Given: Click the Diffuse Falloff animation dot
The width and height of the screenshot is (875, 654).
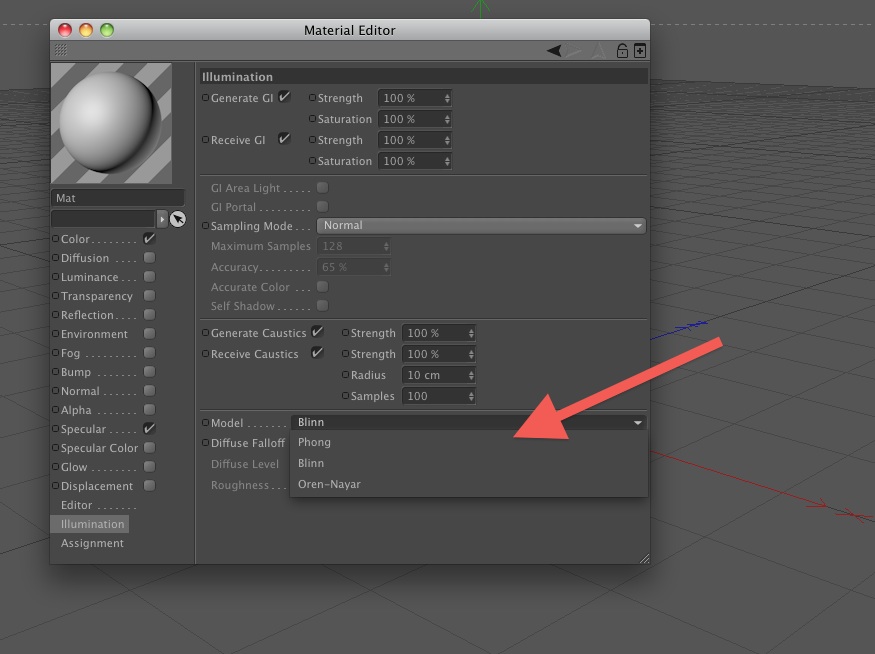Looking at the screenshot, I should click(205, 443).
